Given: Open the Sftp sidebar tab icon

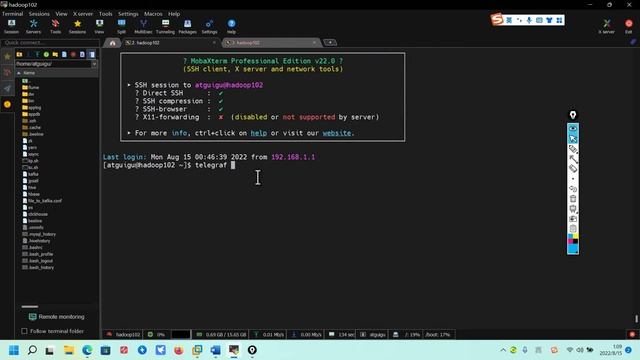Looking at the screenshot, I should coord(7,104).
